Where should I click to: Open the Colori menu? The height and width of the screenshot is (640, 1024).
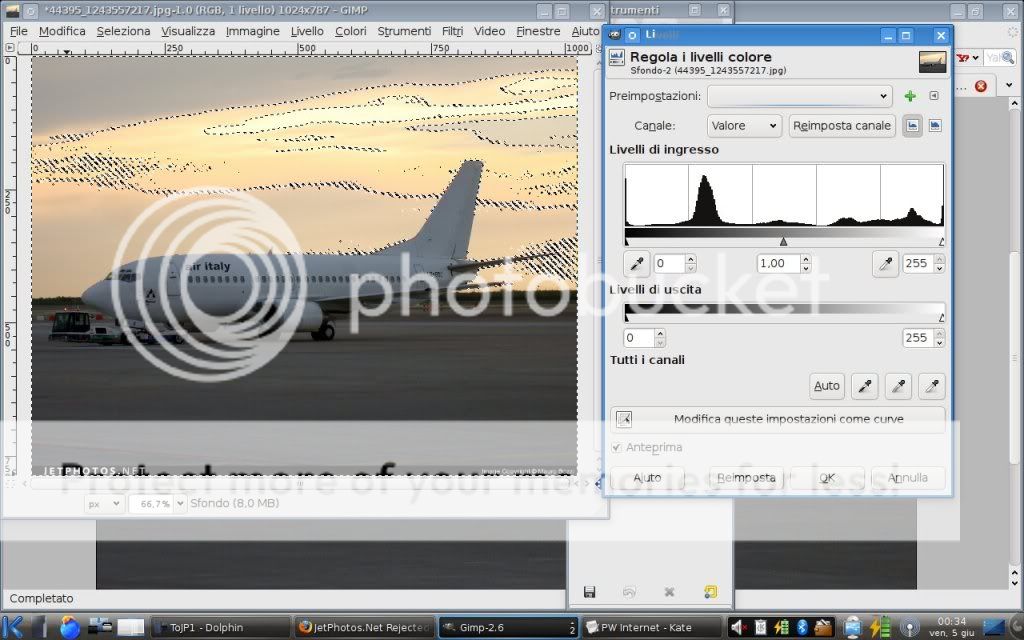[351, 31]
